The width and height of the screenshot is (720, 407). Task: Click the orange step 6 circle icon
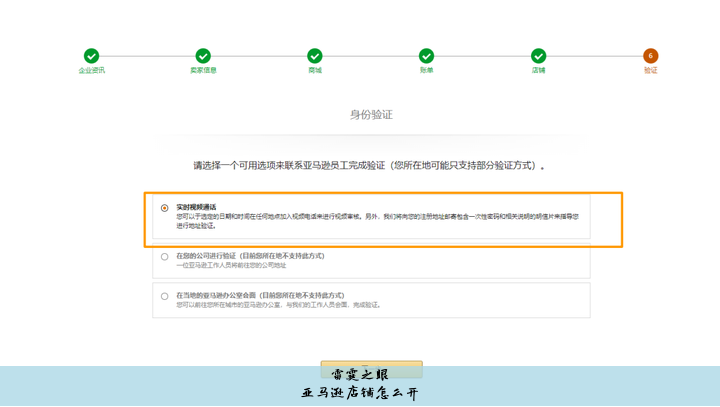[651, 56]
